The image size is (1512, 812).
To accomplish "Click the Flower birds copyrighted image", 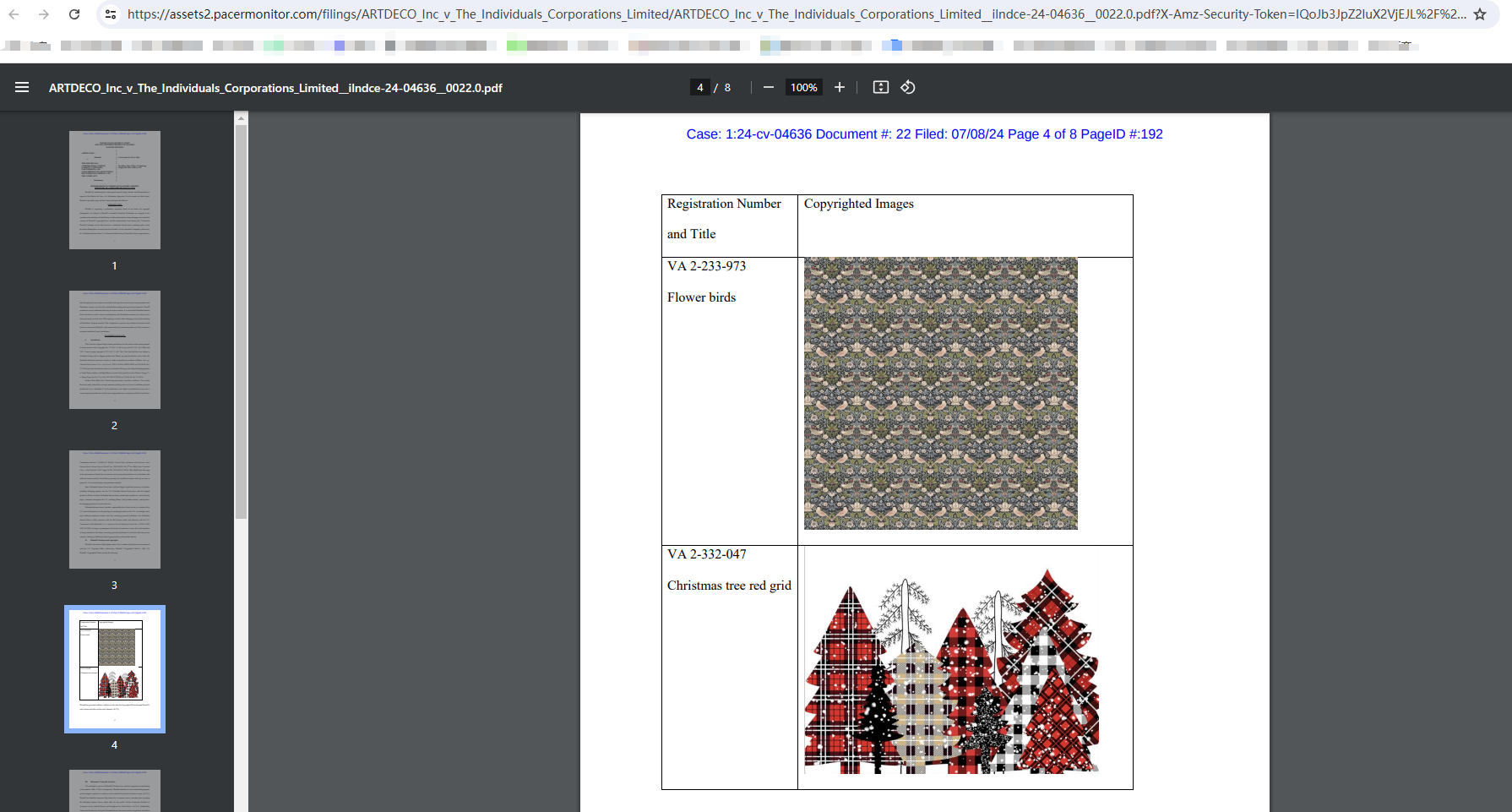I will (940, 394).
